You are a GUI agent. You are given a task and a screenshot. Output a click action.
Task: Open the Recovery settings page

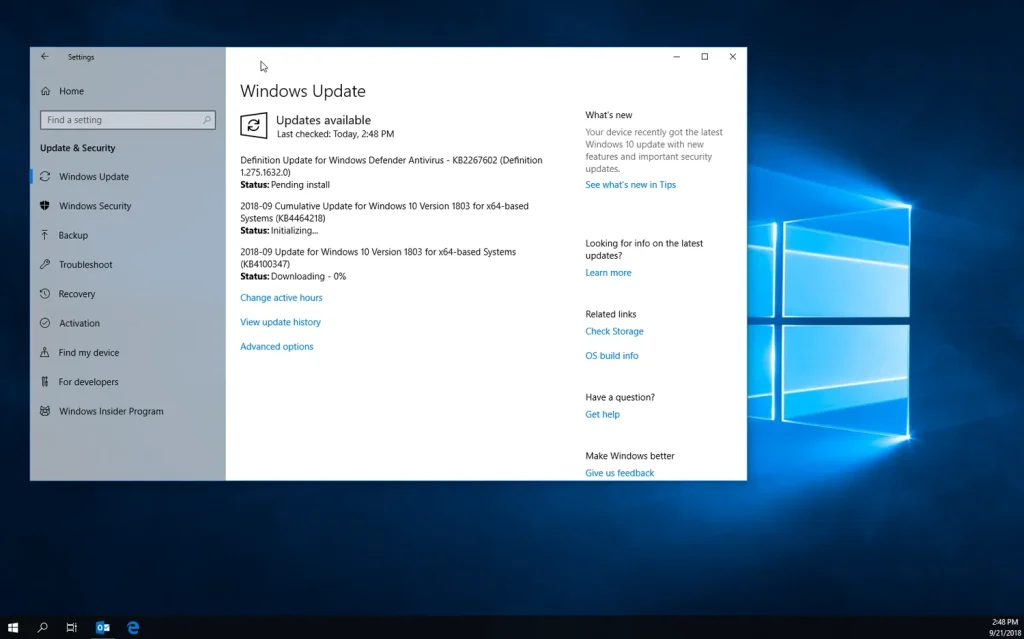tap(77, 294)
